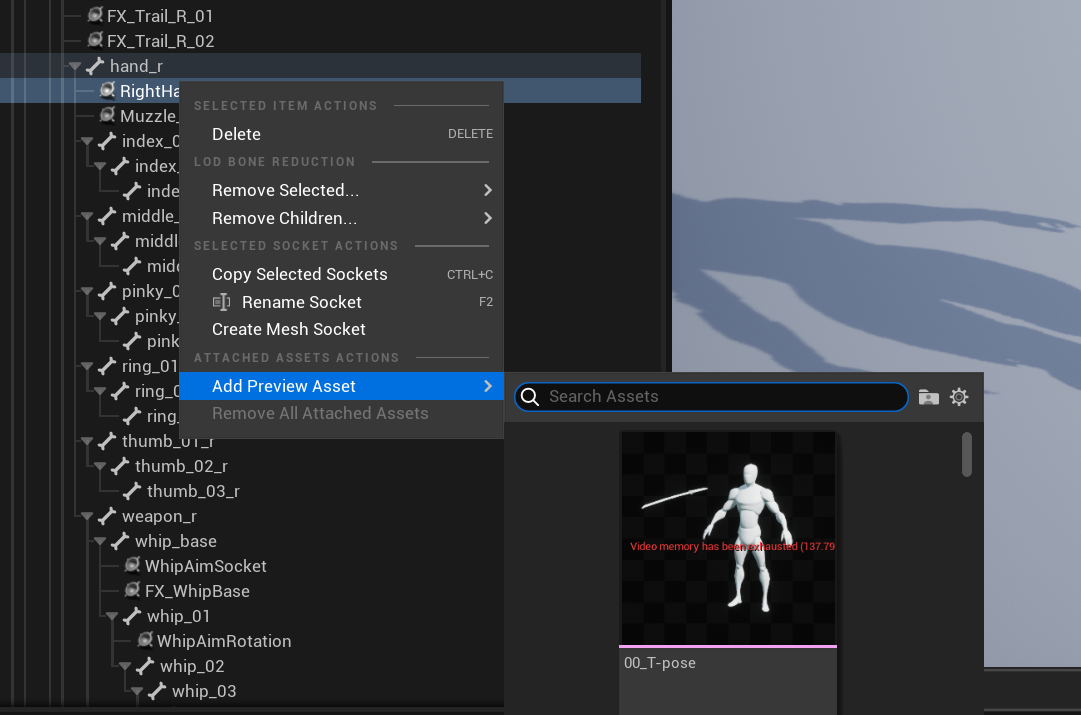Viewport: 1081px width, 715px height.
Task: Click the Rename Socket text-cursor icon
Action: 221,302
